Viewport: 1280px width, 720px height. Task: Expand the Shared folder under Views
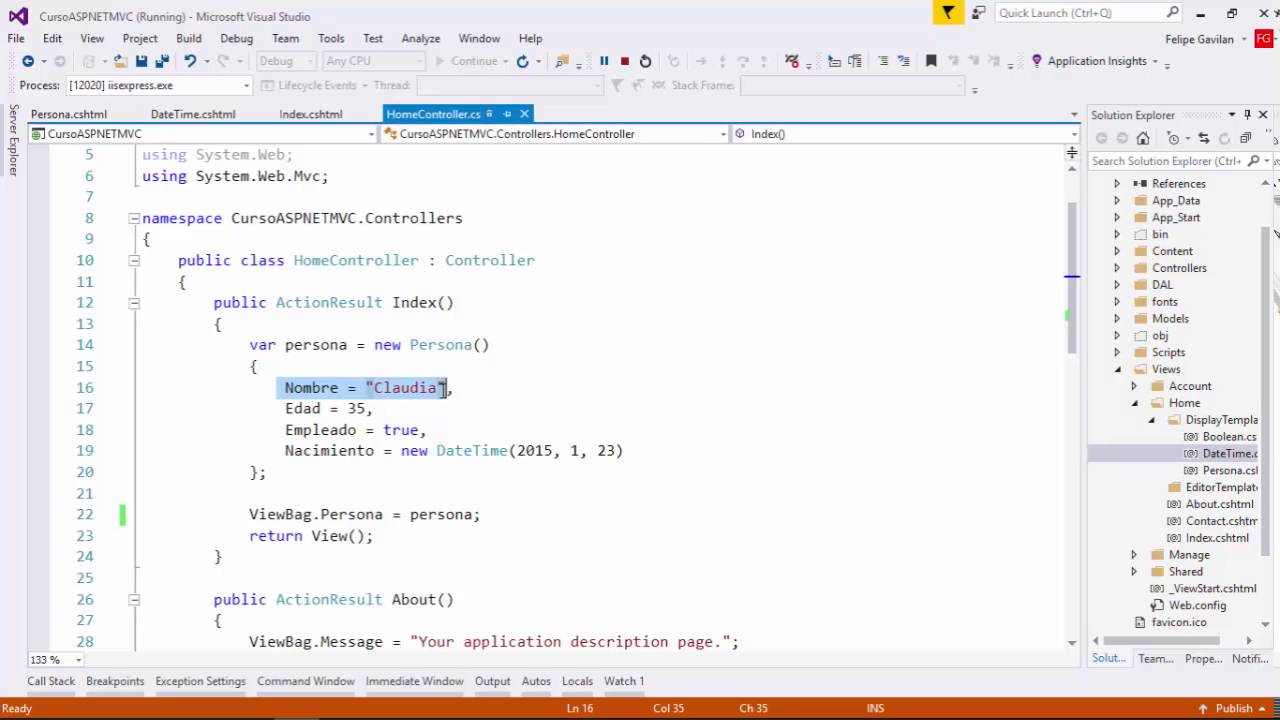pyautogui.click(x=1134, y=572)
